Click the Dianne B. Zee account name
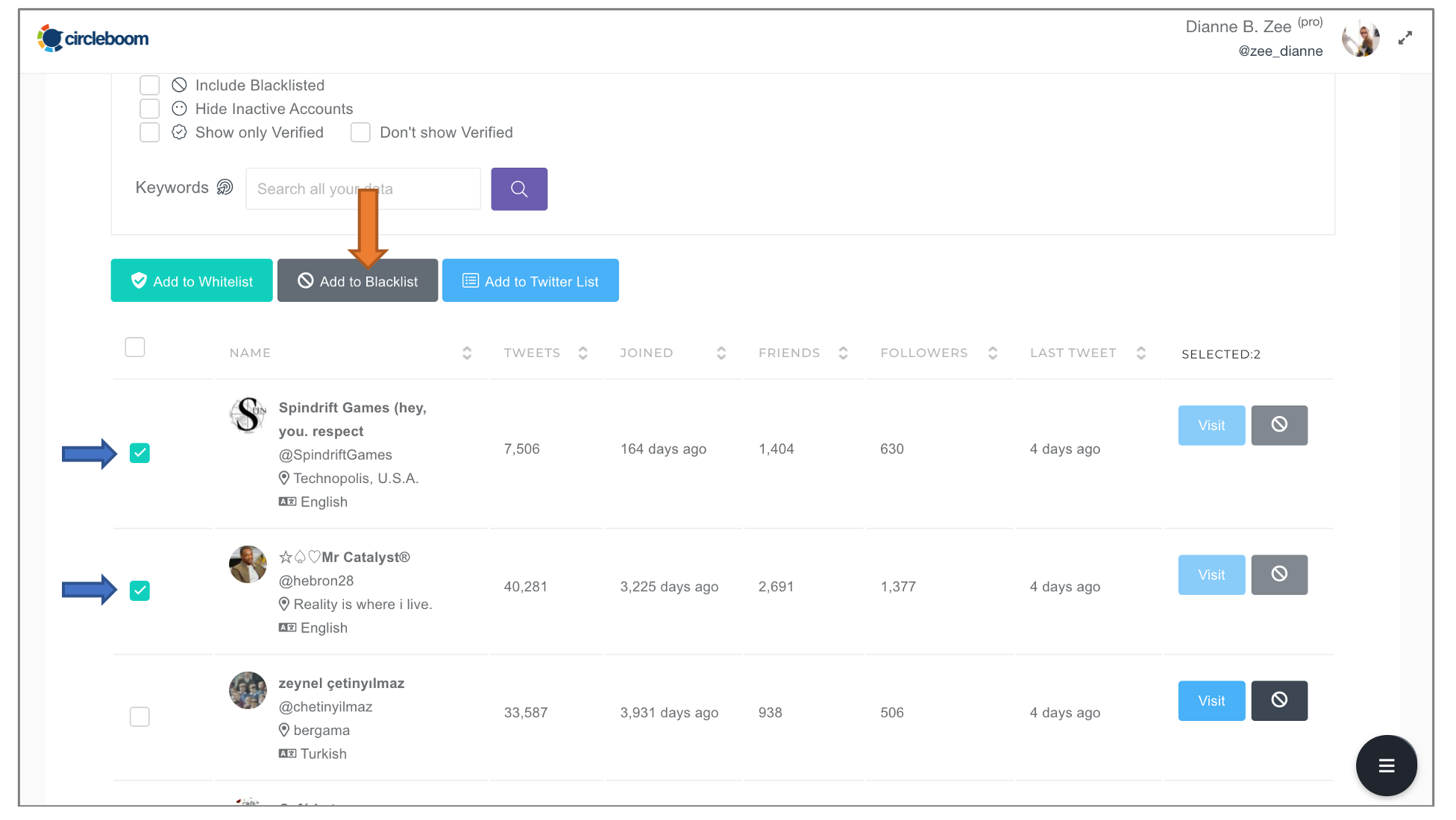Screen dimensions: 1456x820 [1238, 26]
